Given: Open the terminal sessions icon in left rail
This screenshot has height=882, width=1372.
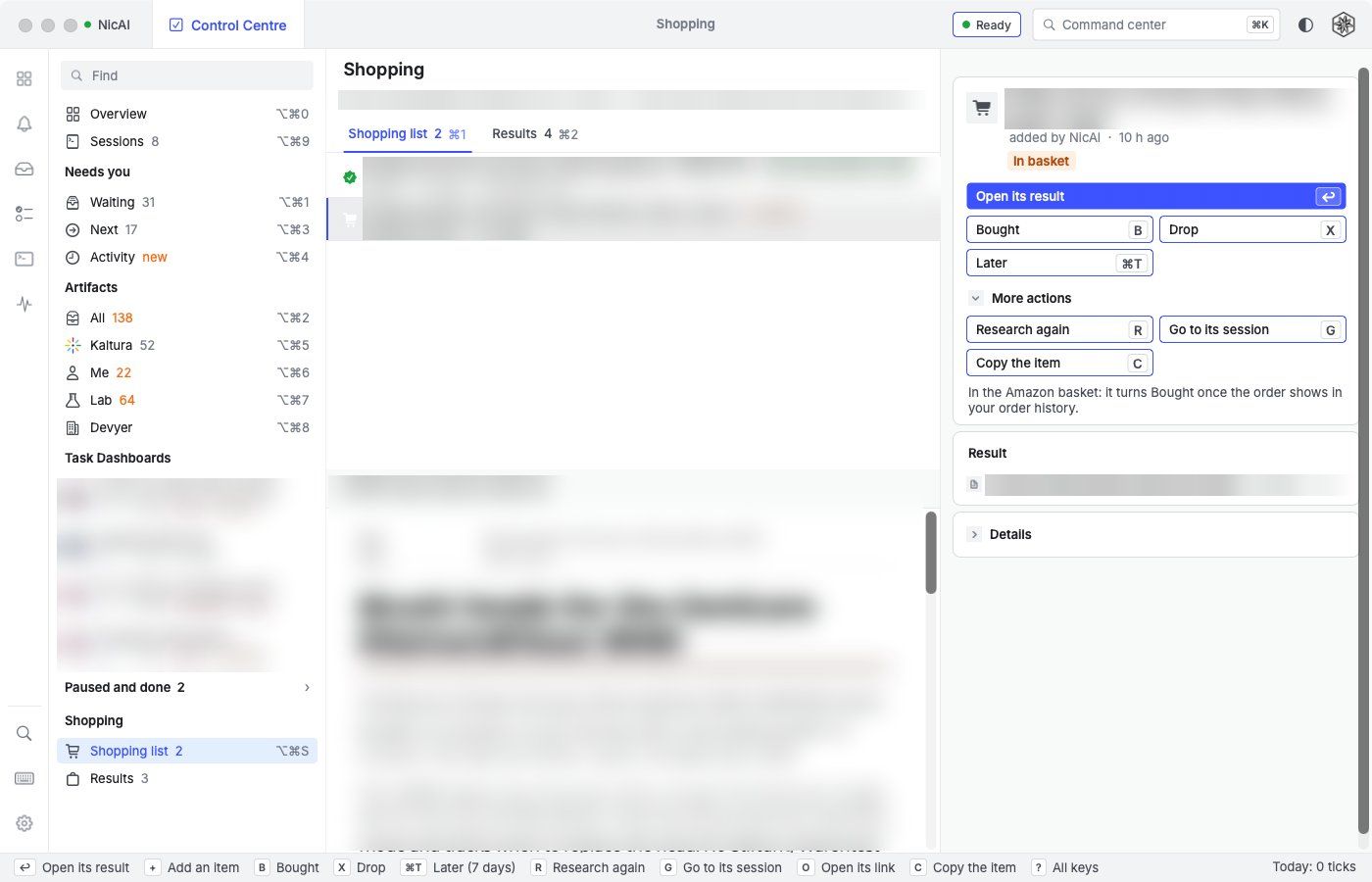Looking at the screenshot, I should pos(24,259).
